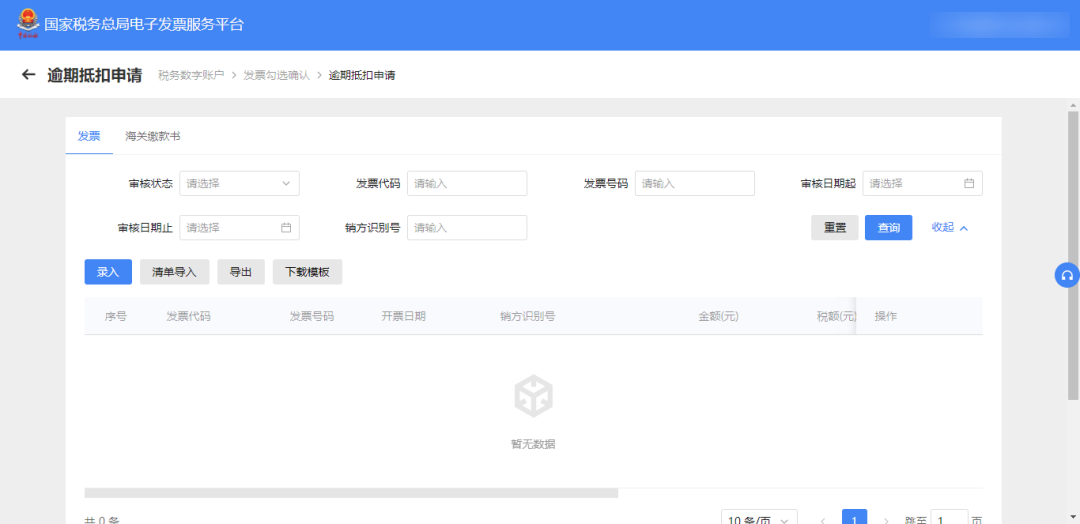Screen dimensions: 1080x524
Task: Open the 10条/页 page size dropdown
Action: 759,518
